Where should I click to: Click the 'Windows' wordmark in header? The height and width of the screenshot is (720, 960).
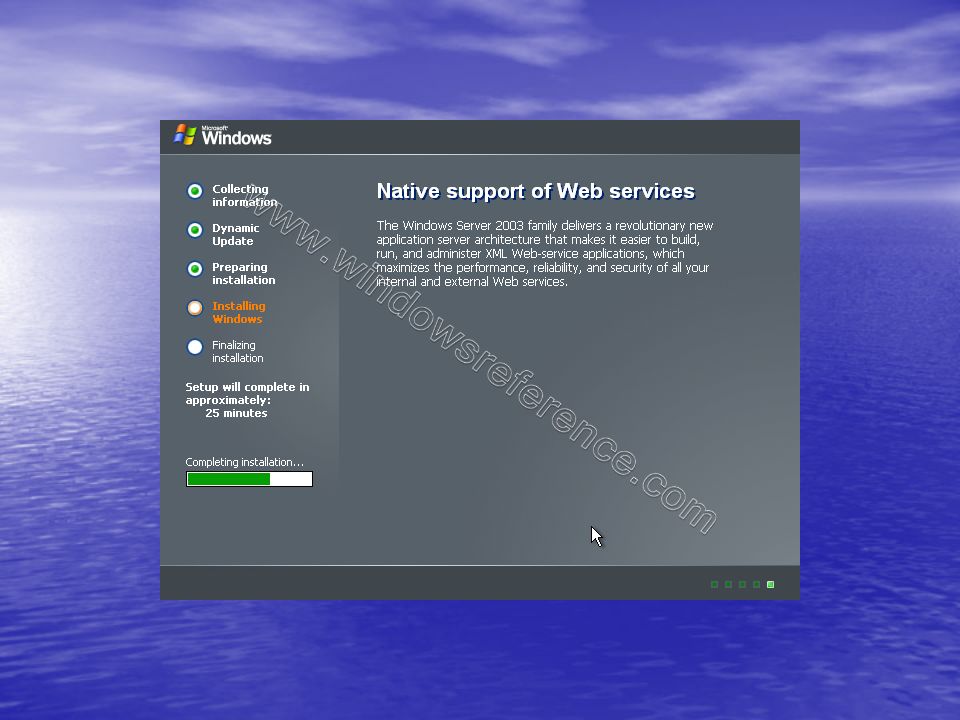coord(236,137)
